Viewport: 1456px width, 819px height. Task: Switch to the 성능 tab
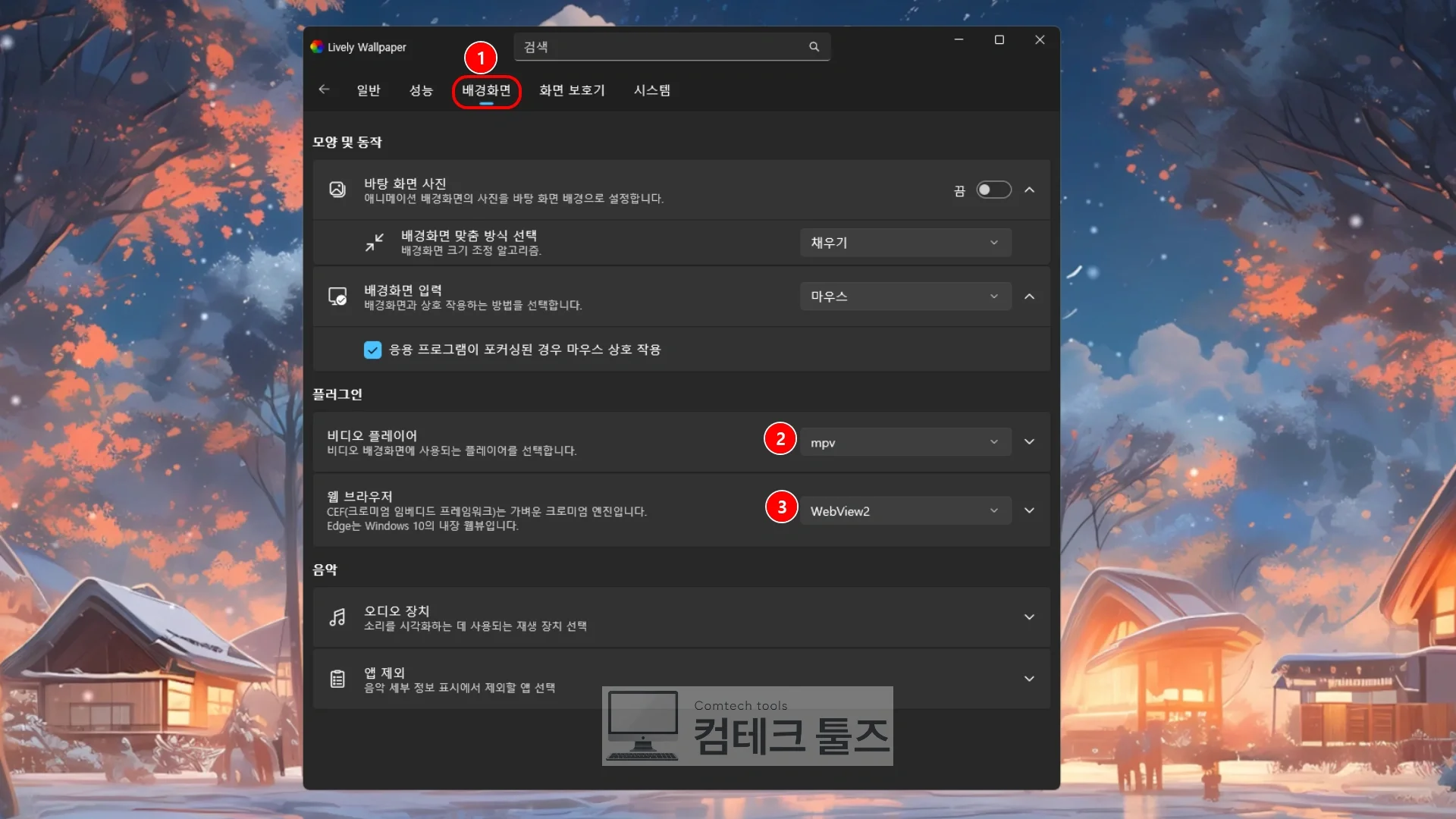point(421,90)
